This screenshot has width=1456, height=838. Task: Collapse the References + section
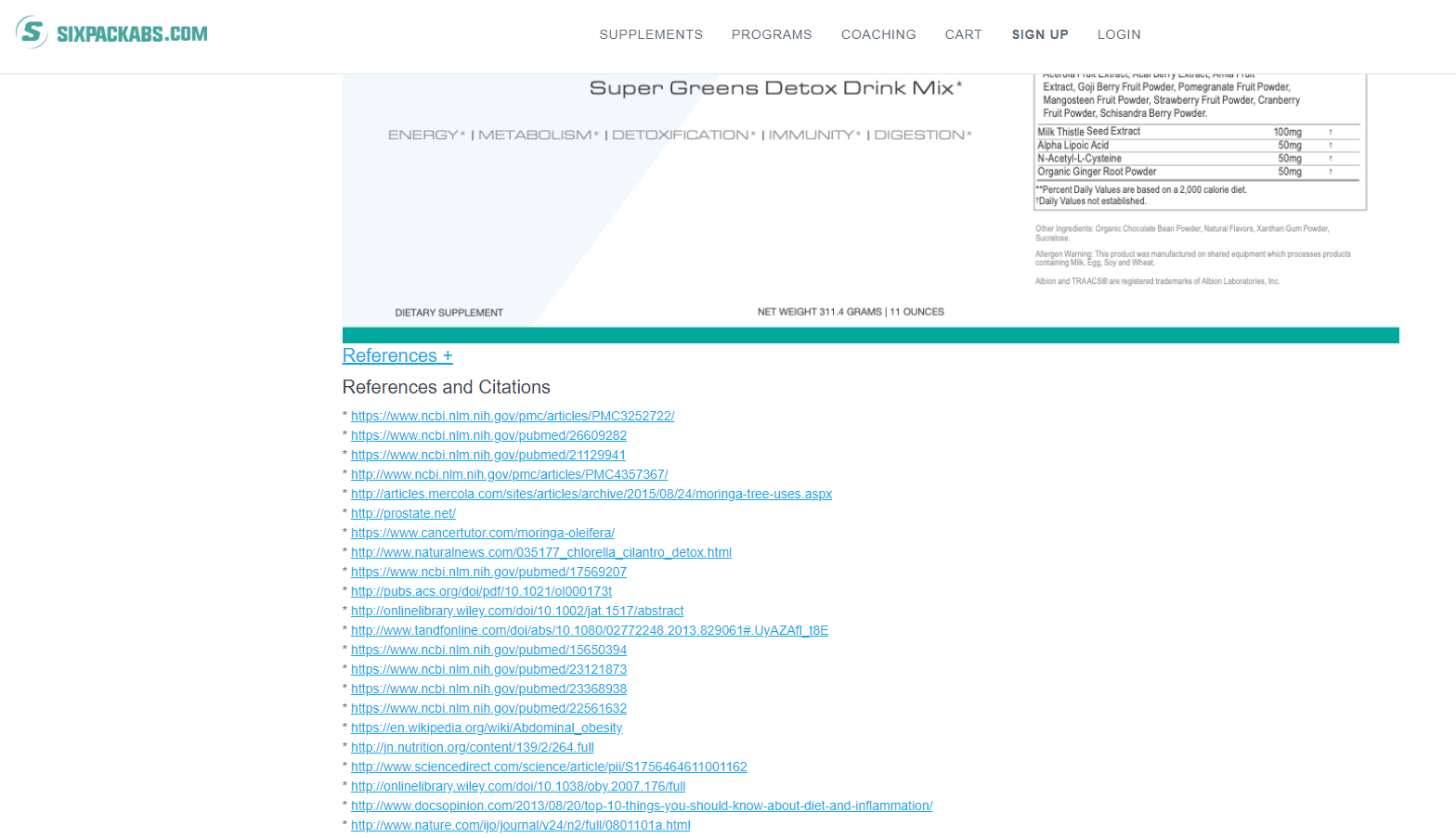[397, 355]
